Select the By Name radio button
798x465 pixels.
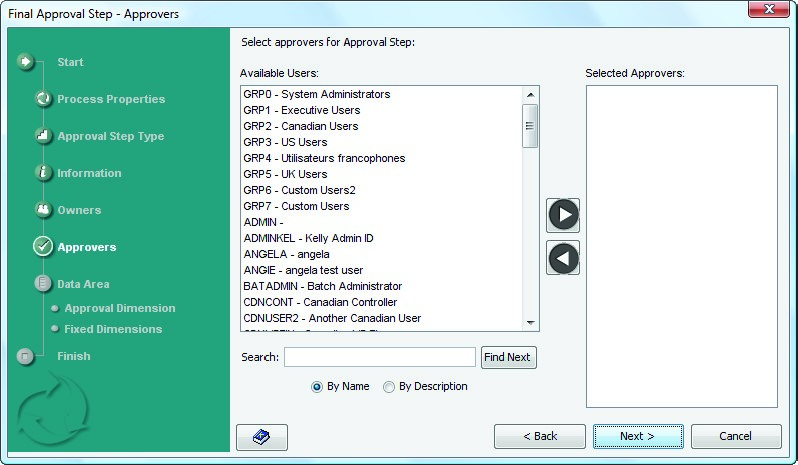318,387
